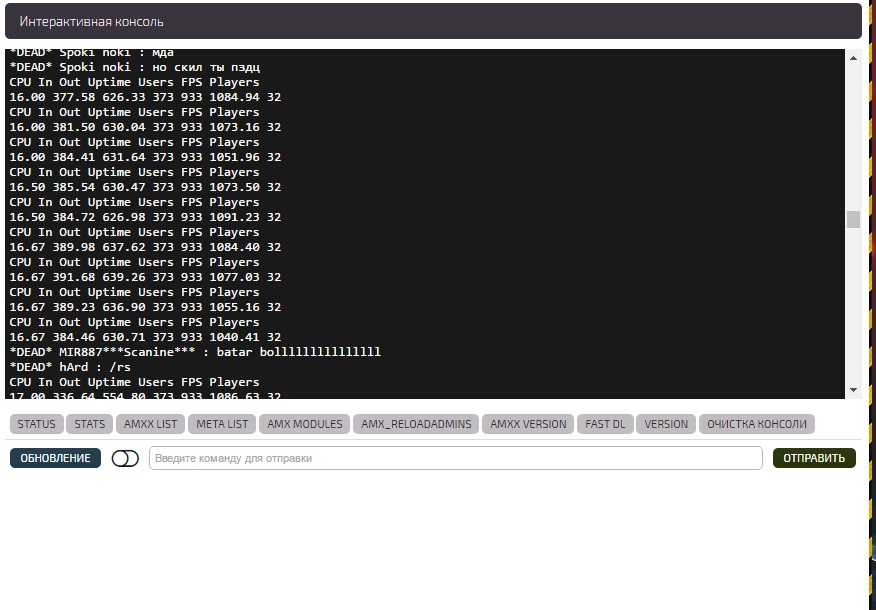Click the line 'batar bolllllllllllllll'
Image resolution: width=876 pixels, height=610 pixels.
pos(195,352)
